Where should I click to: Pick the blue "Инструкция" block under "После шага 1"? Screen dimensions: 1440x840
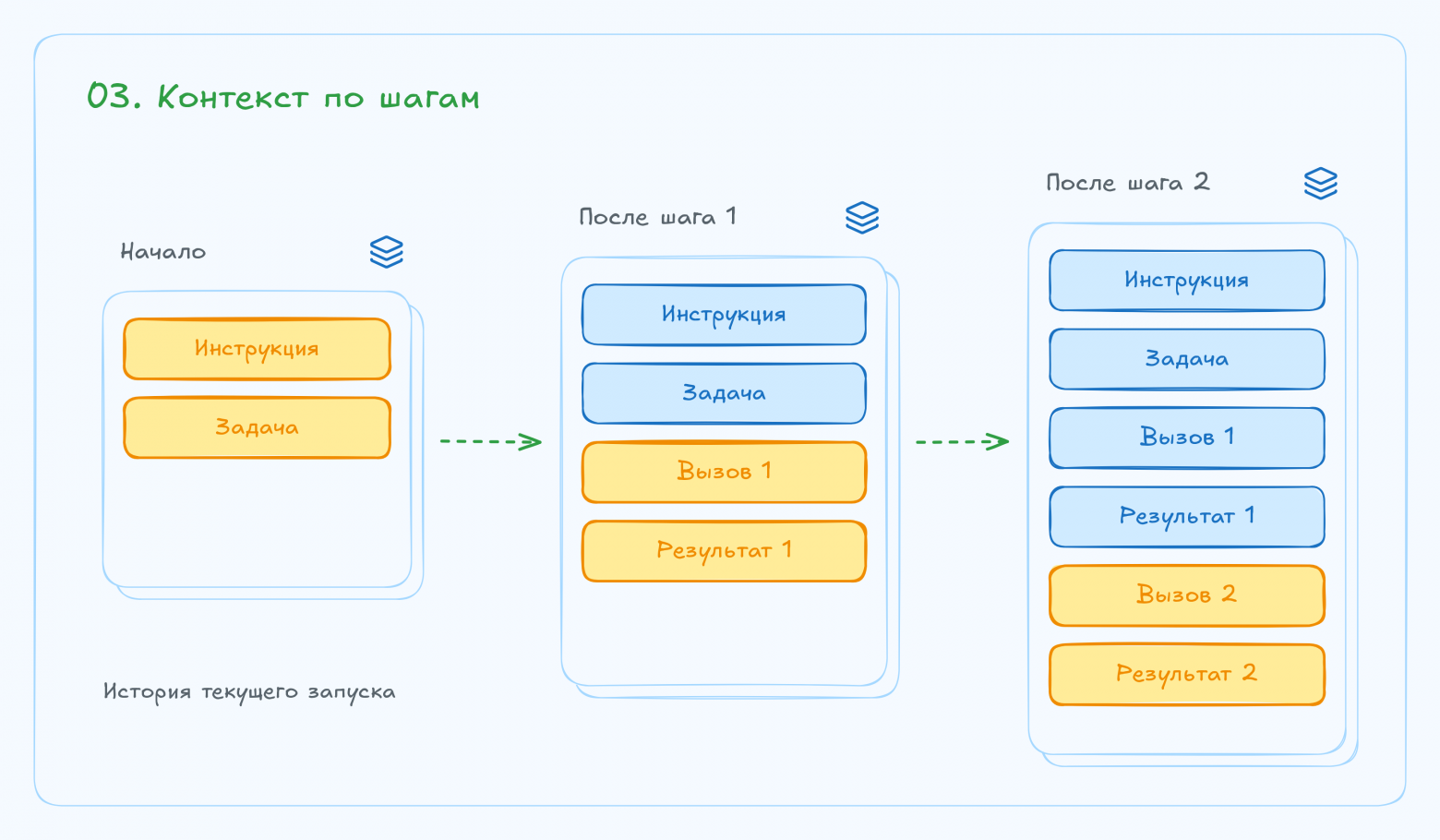725,315
